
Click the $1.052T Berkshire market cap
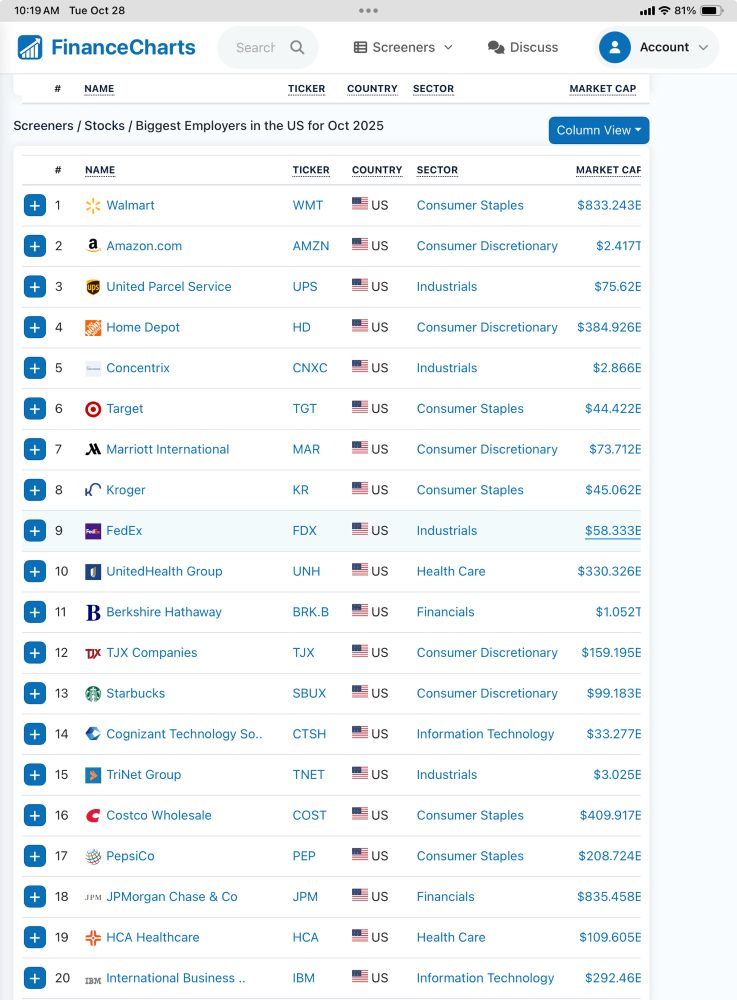coord(618,612)
